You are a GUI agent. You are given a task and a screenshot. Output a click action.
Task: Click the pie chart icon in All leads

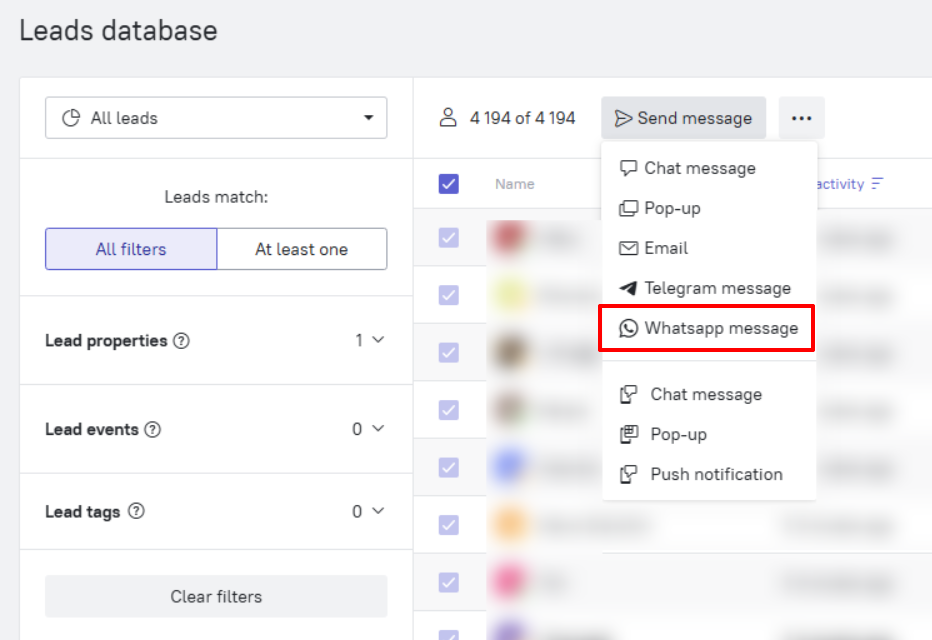(71, 118)
